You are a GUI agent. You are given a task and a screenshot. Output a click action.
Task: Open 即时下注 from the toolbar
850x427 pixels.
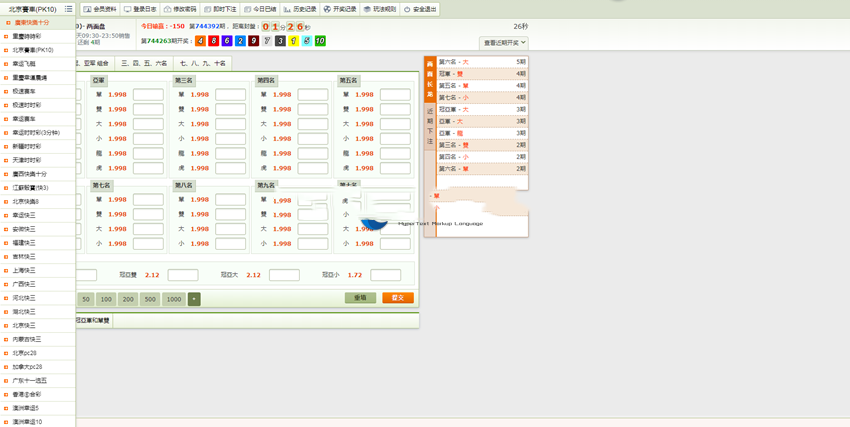point(220,9)
